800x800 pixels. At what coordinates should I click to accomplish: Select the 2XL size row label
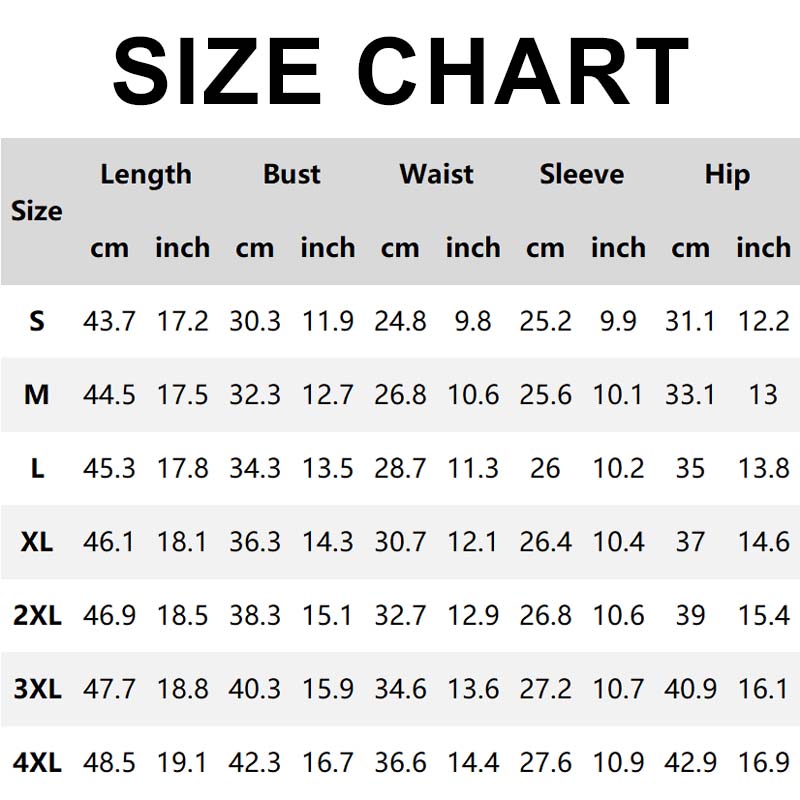point(37,615)
